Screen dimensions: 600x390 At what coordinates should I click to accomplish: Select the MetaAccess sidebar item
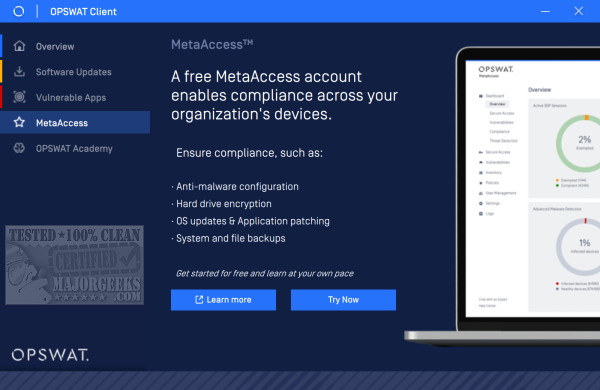[x=75, y=122]
